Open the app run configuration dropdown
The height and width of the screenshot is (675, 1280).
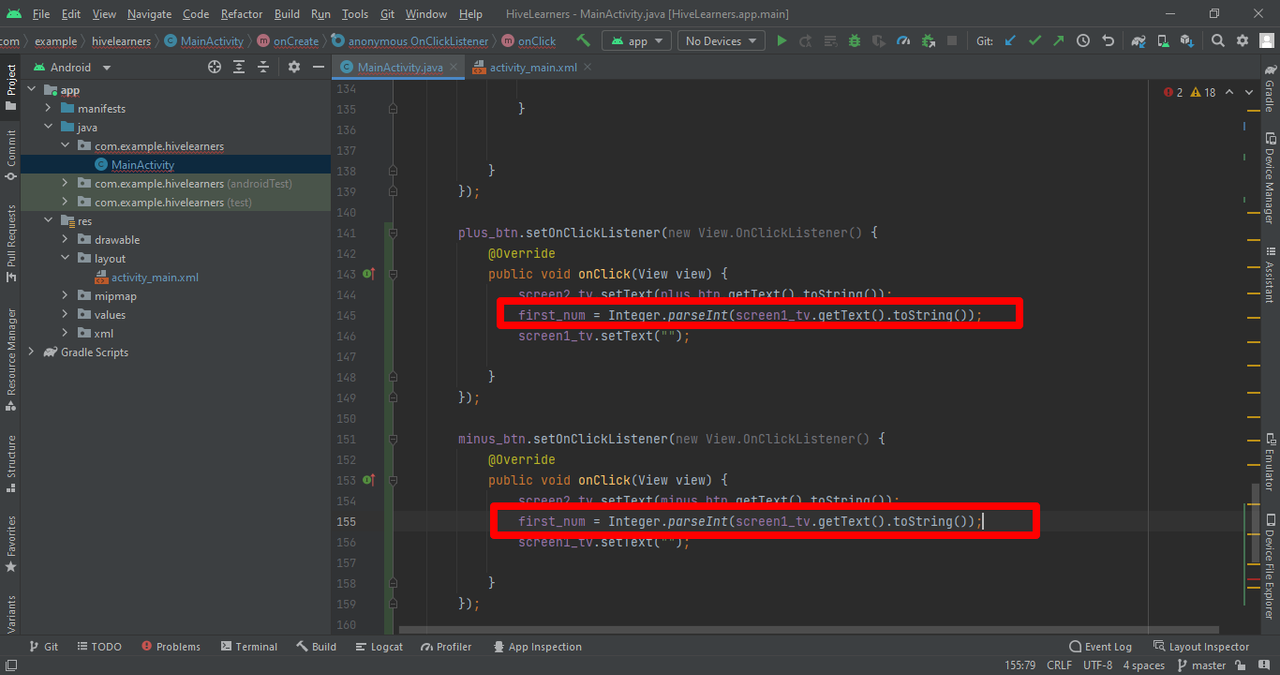(636, 41)
